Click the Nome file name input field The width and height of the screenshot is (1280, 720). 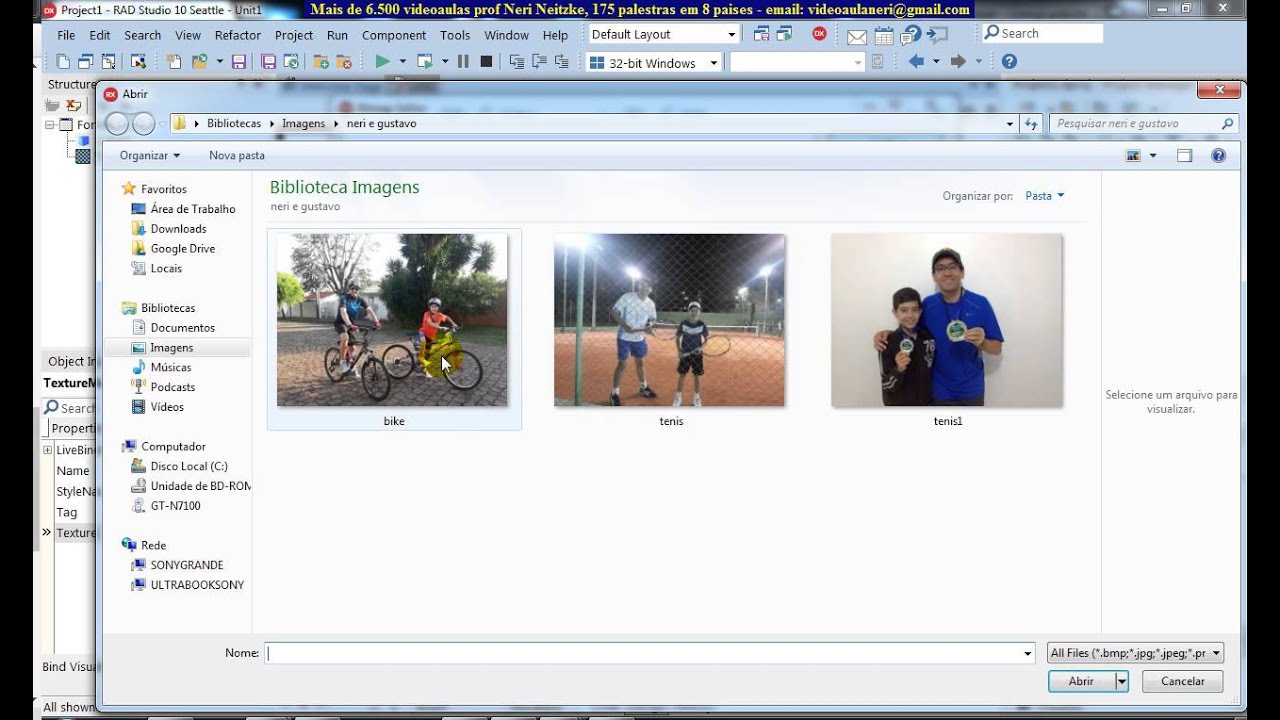pyautogui.click(x=643, y=653)
